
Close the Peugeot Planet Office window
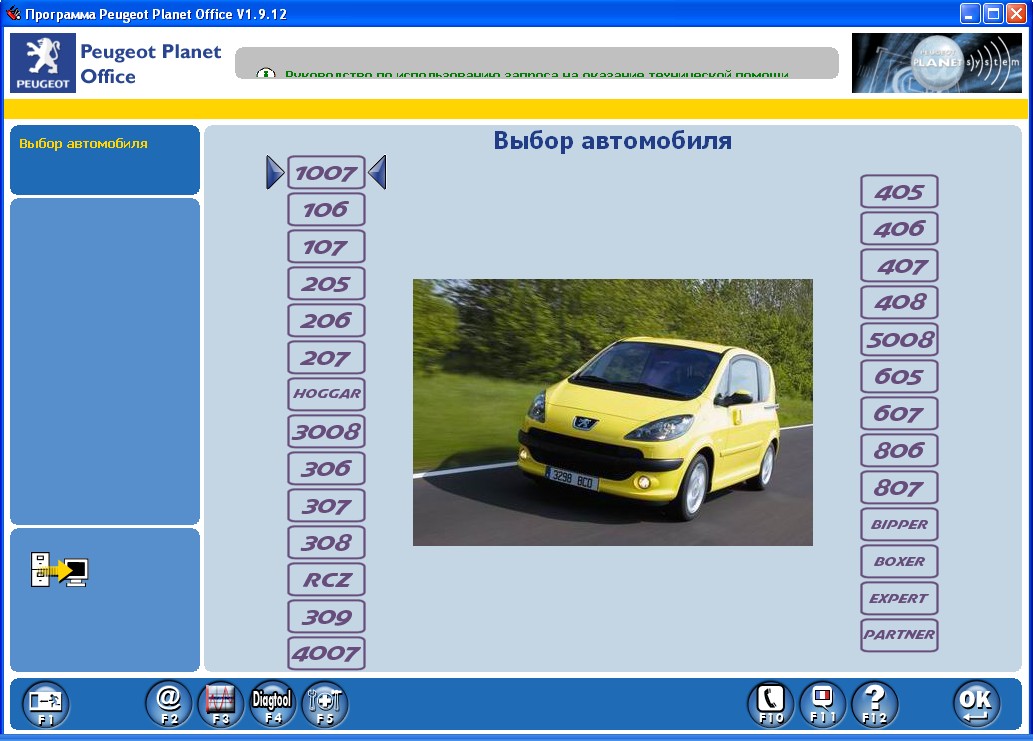pos(1017,13)
